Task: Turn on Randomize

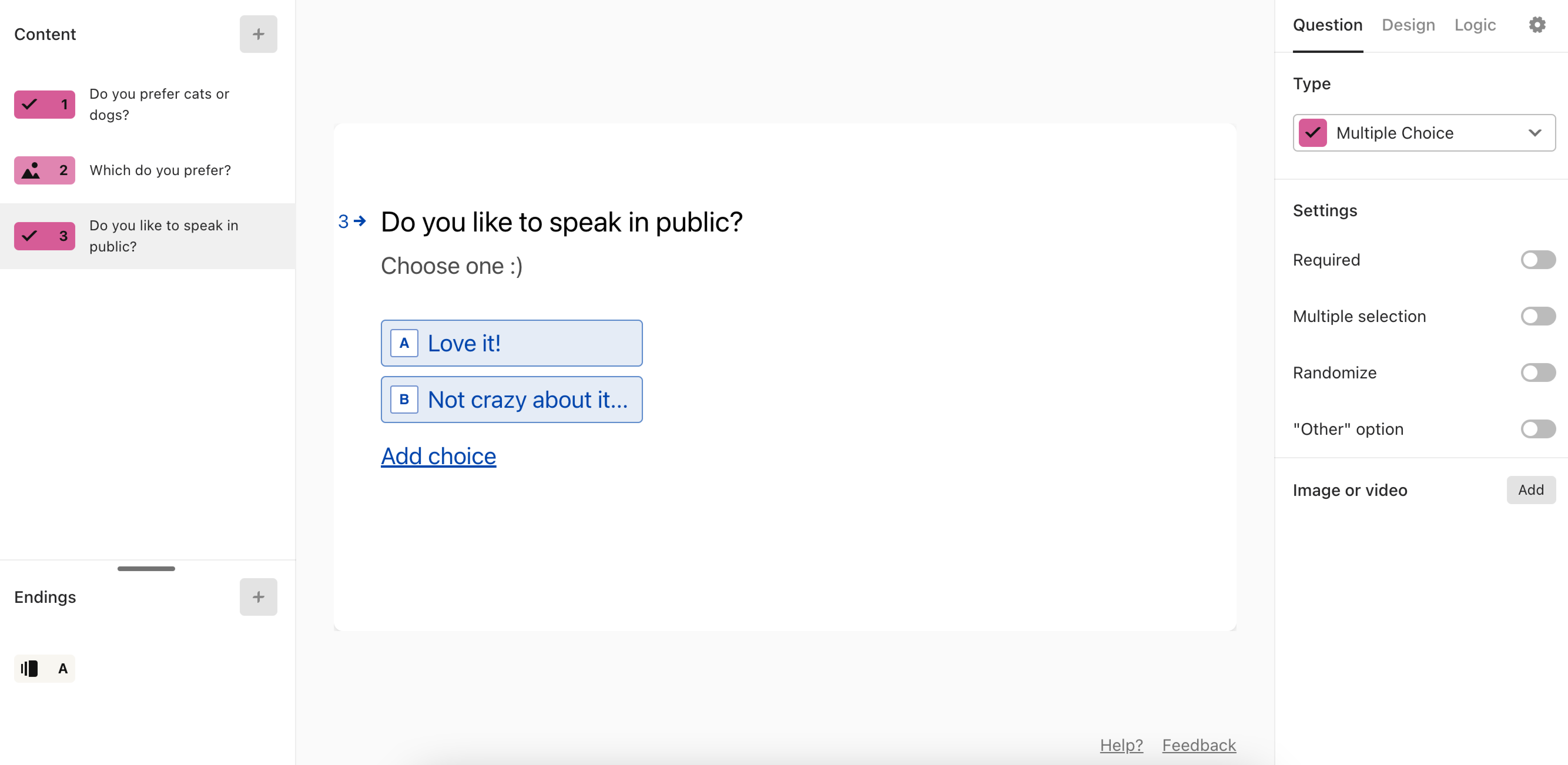Action: pyautogui.click(x=1537, y=373)
